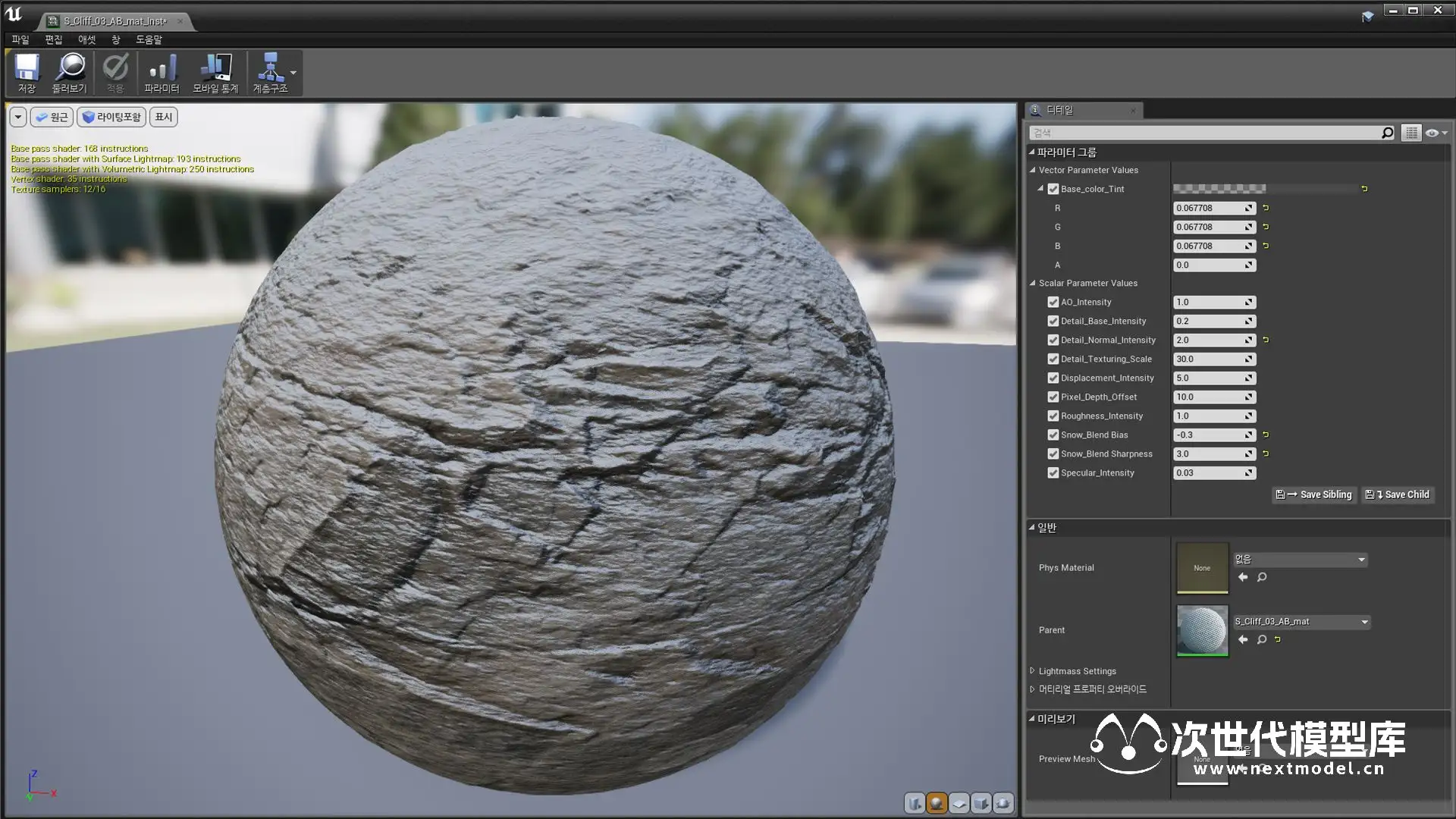Click the Save Child button
The width and height of the screenshot is (1456, 819).
pyautogui.click(x=1398, y=494)
